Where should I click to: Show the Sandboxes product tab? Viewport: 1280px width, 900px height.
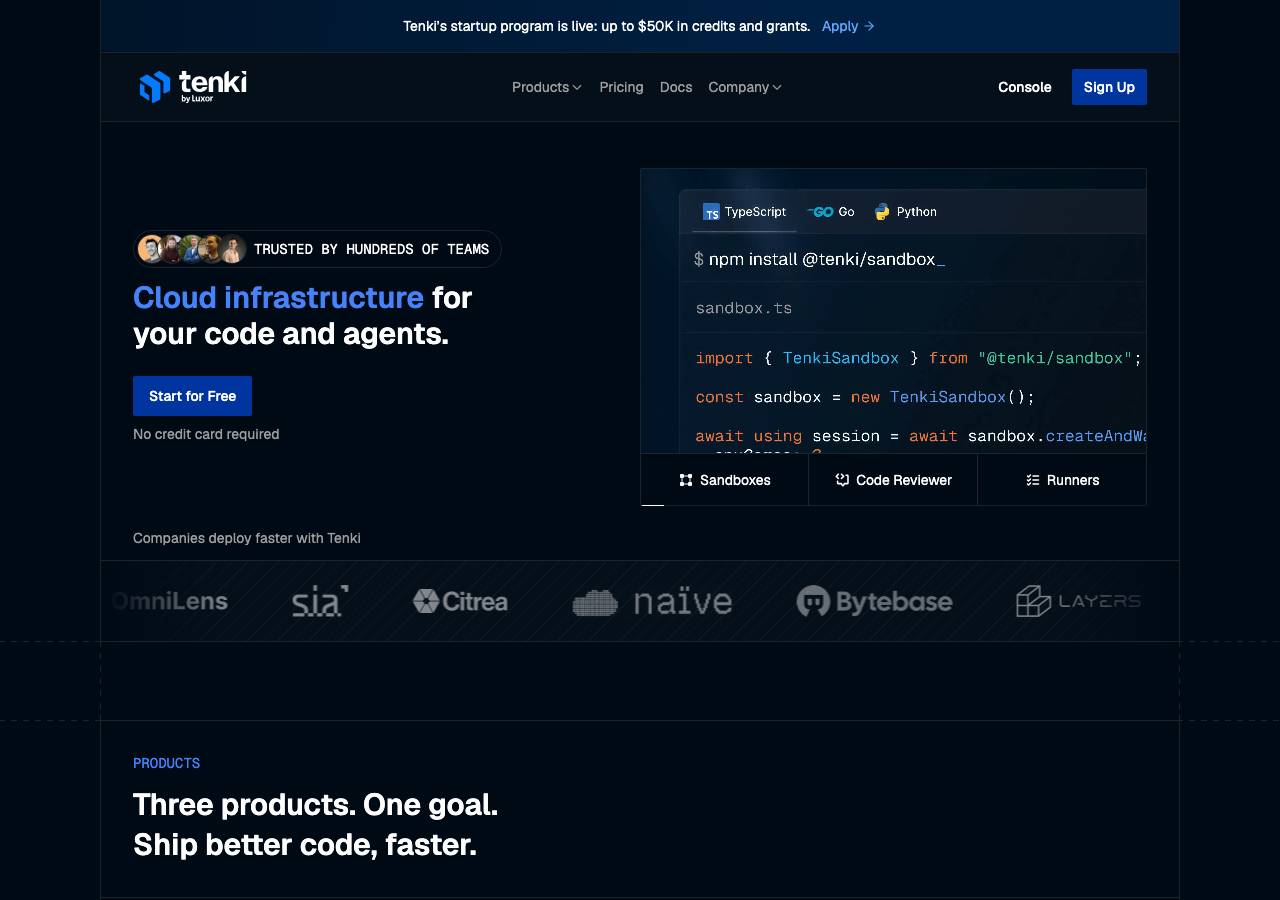(725, 480)
